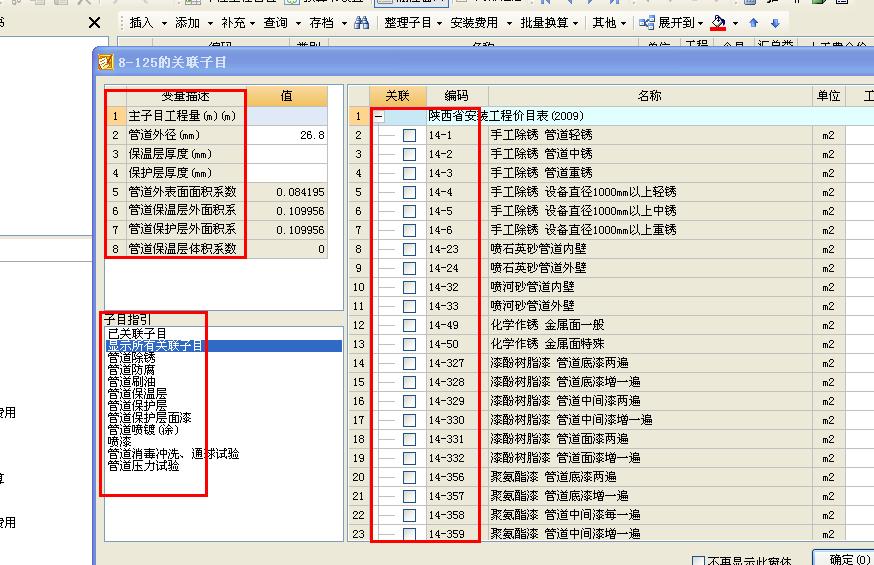Click the 8-125的关联子目 dialog title icon
This screenshot has width=874, height=565.
click(105, 62)
